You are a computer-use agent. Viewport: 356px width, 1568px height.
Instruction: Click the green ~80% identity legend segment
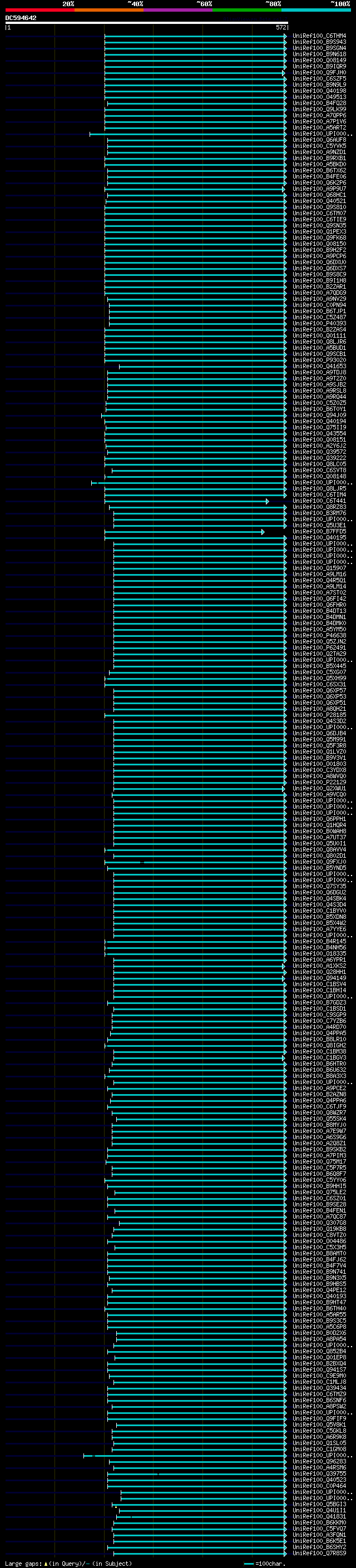tap(247, 10)
